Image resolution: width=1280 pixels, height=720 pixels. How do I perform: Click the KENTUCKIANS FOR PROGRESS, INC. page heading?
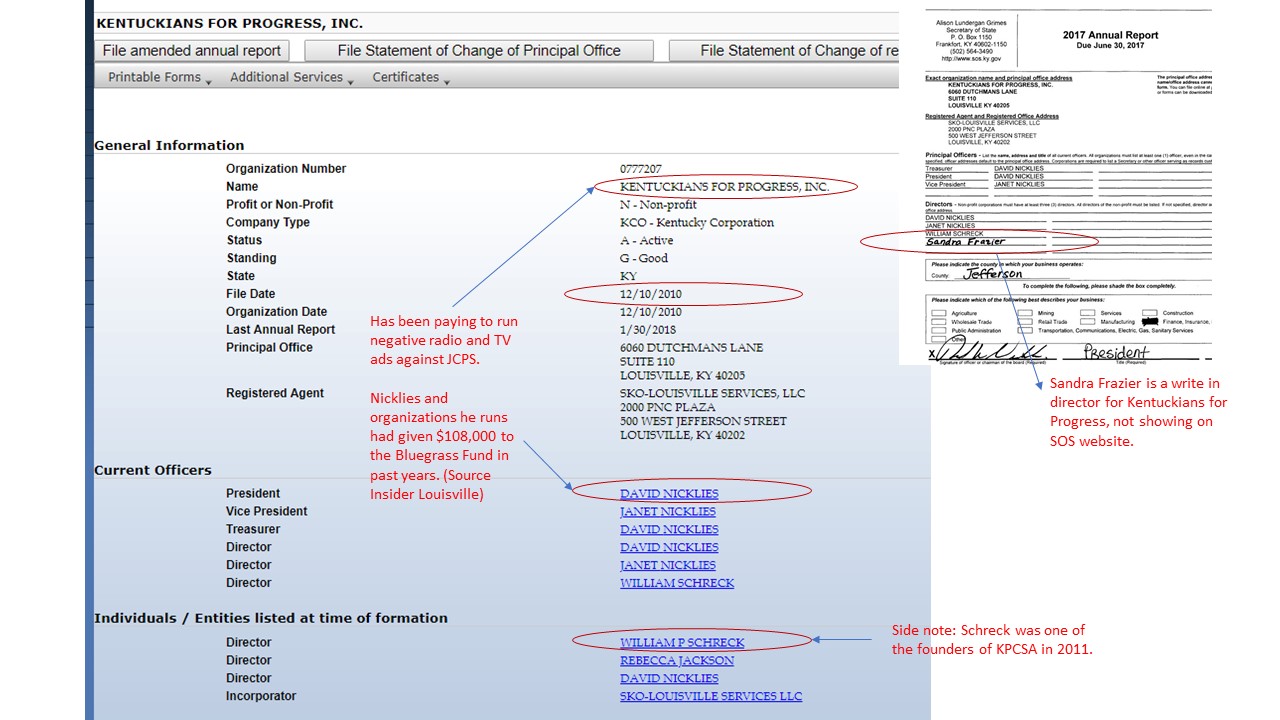pos(230,23)
